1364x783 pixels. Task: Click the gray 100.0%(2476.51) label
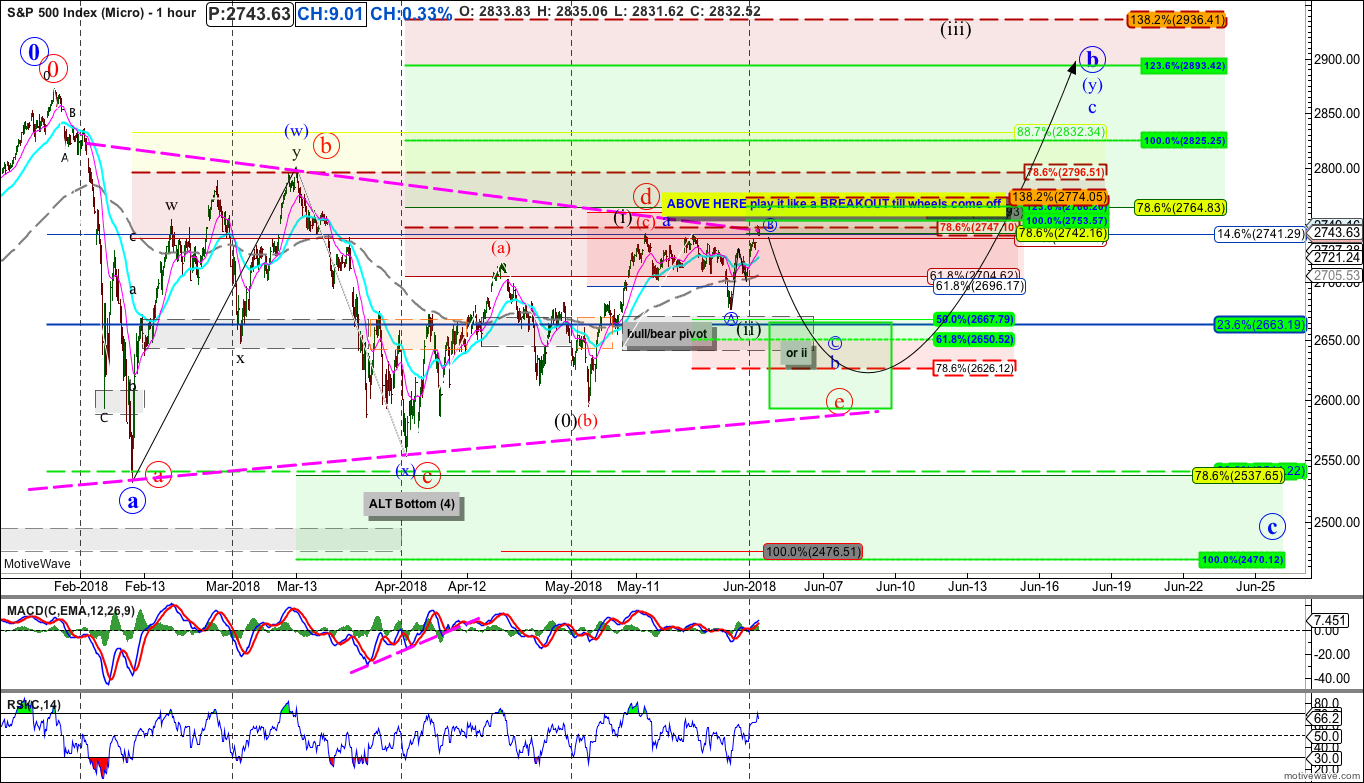tap(813, 551)
